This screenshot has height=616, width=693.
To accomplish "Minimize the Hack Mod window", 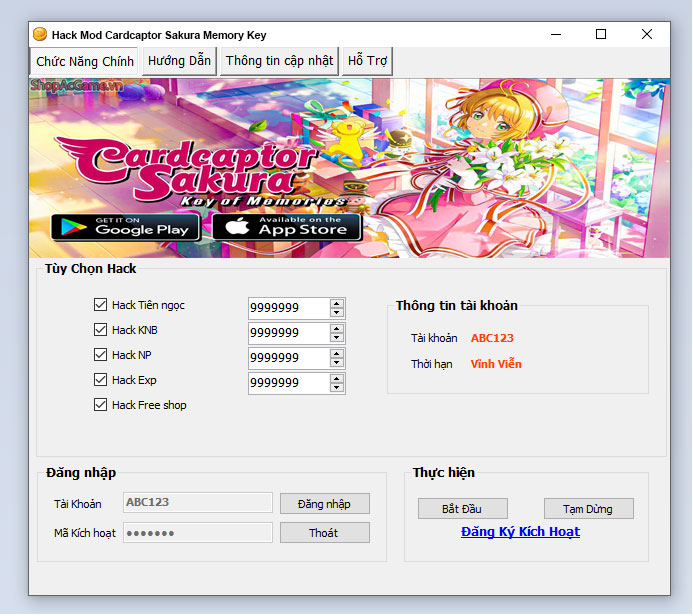I will click(556, 34).
